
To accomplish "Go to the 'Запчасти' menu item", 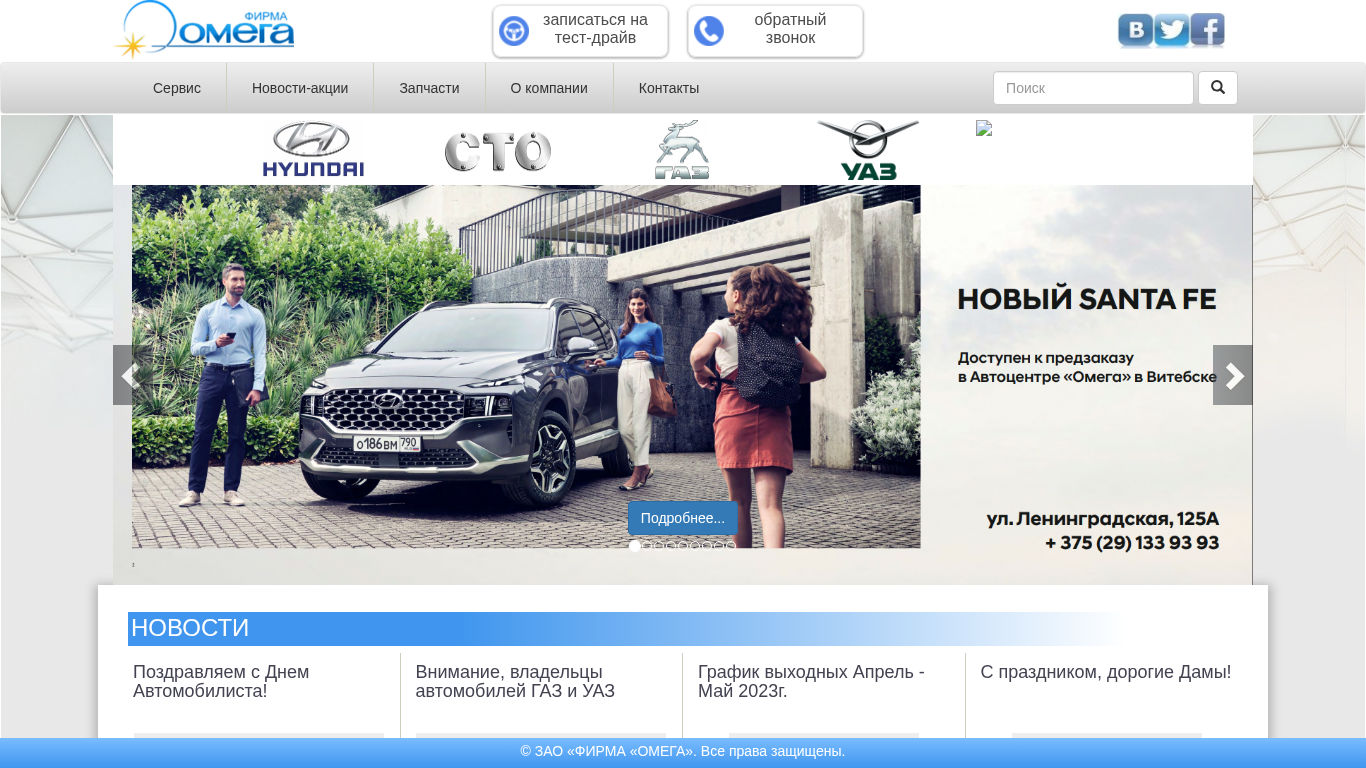I will point(429,88).
